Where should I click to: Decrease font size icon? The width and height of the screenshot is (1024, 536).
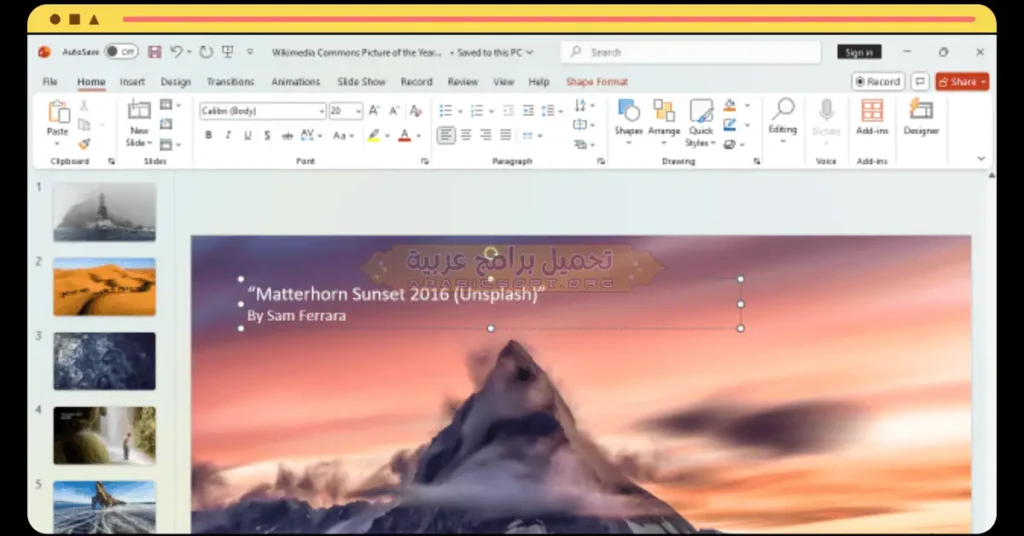(x=394, y=111)
